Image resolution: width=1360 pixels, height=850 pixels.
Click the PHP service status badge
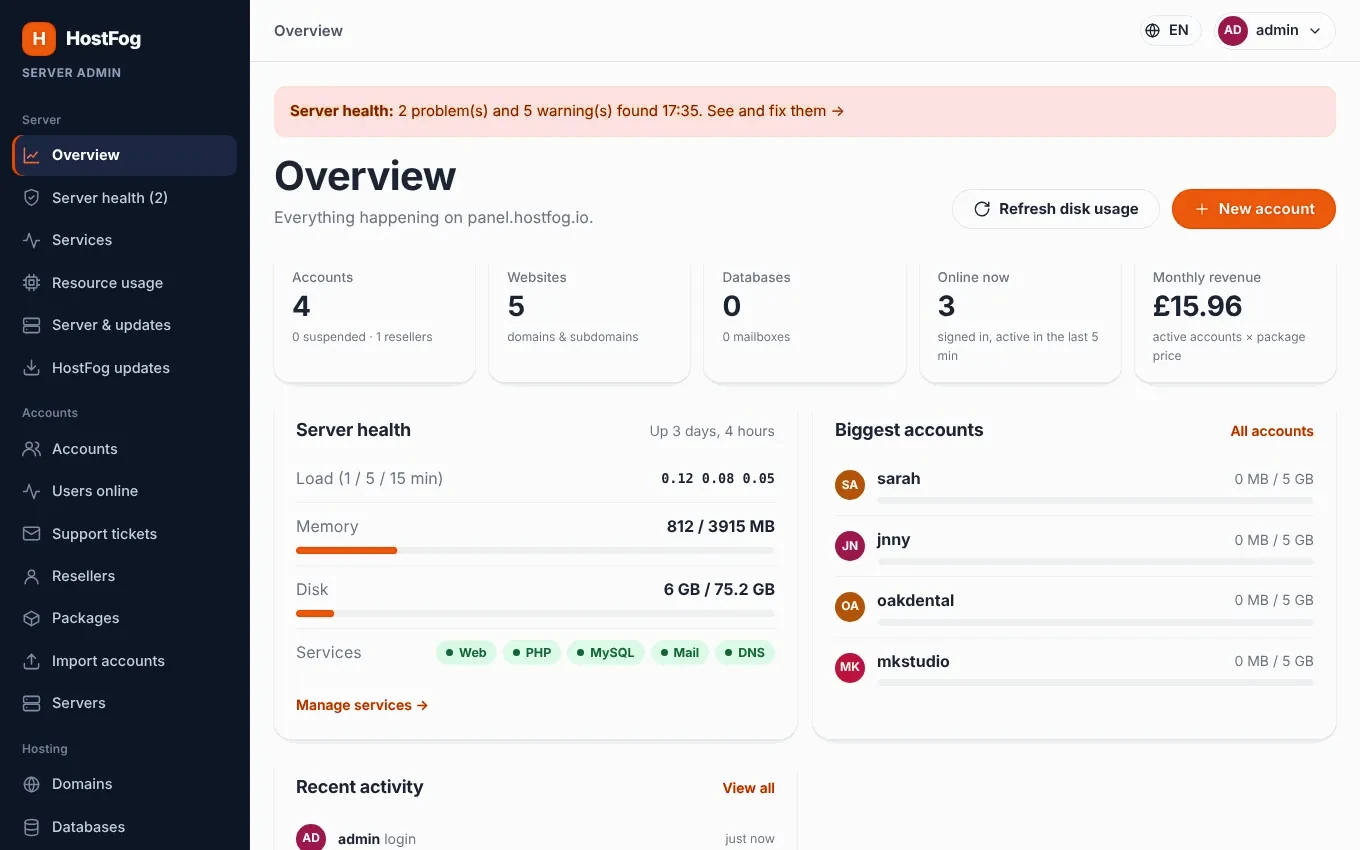tap(532, 653)
